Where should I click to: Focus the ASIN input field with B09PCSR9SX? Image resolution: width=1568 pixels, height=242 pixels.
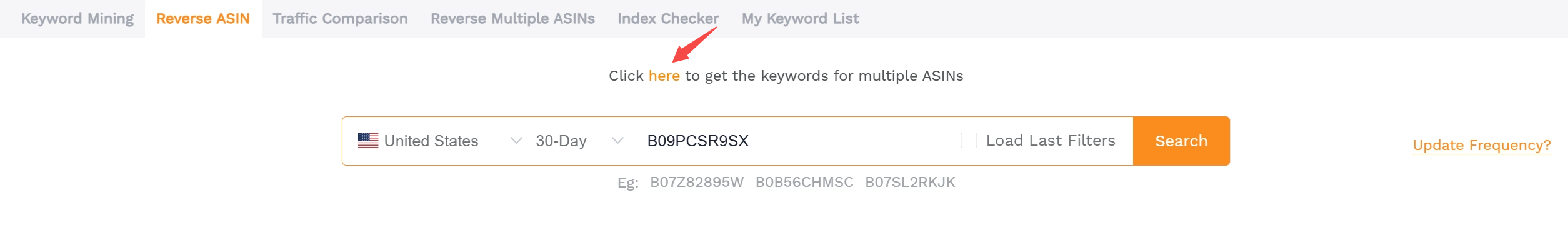point(794,141)
